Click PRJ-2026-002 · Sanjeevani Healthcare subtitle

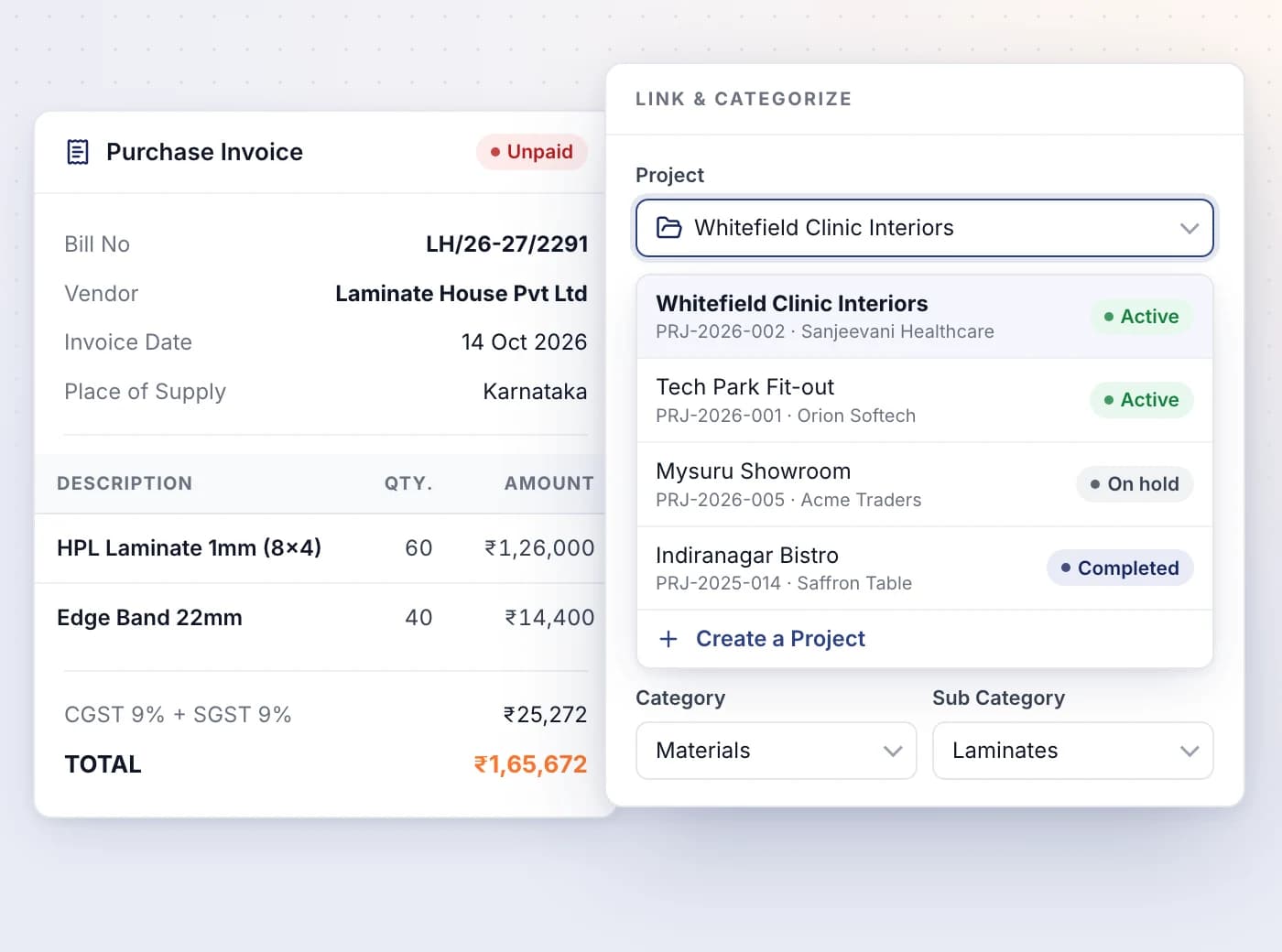click(x=825, y=331)
